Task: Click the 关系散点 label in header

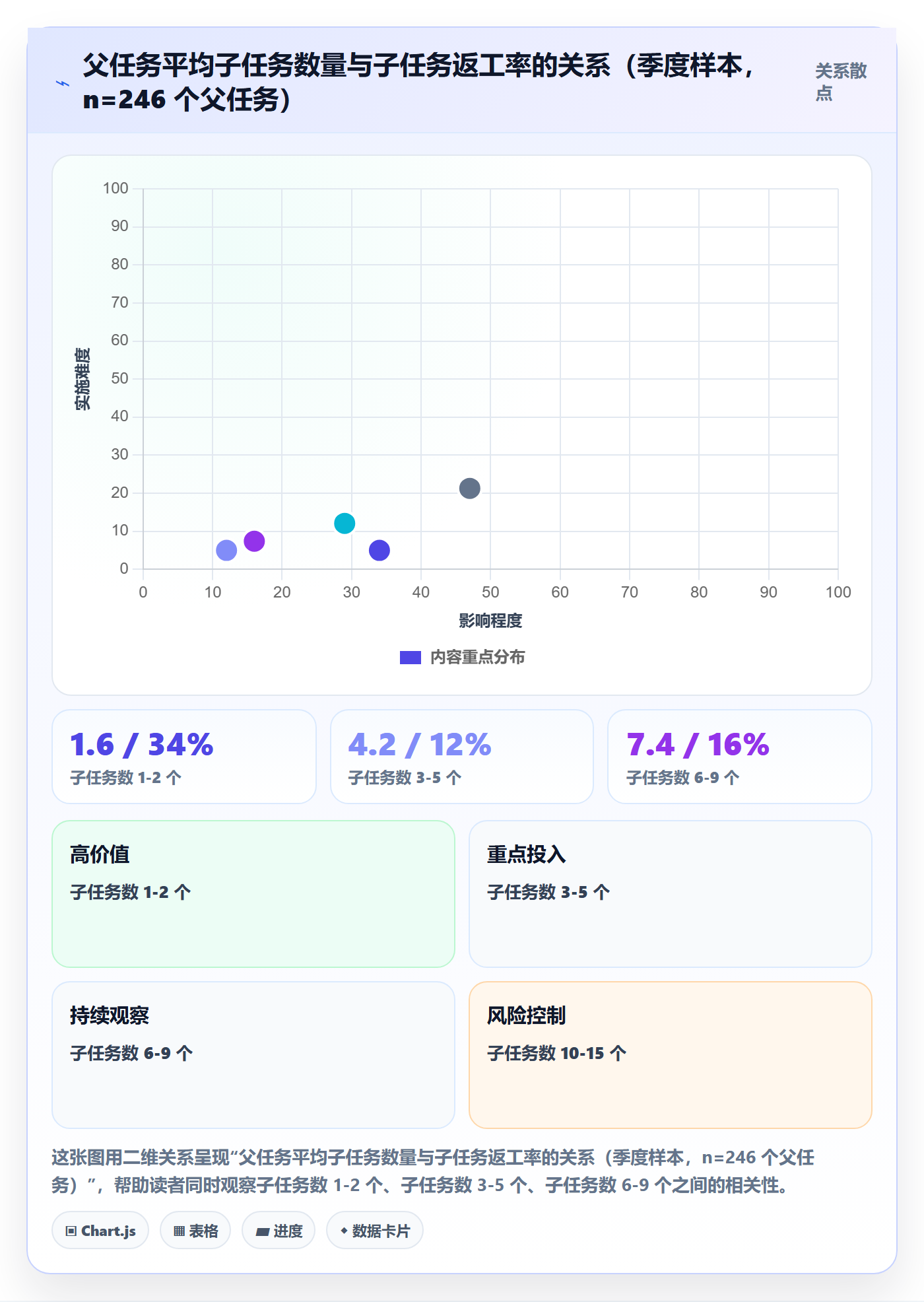Action: [x=841, y=82]
